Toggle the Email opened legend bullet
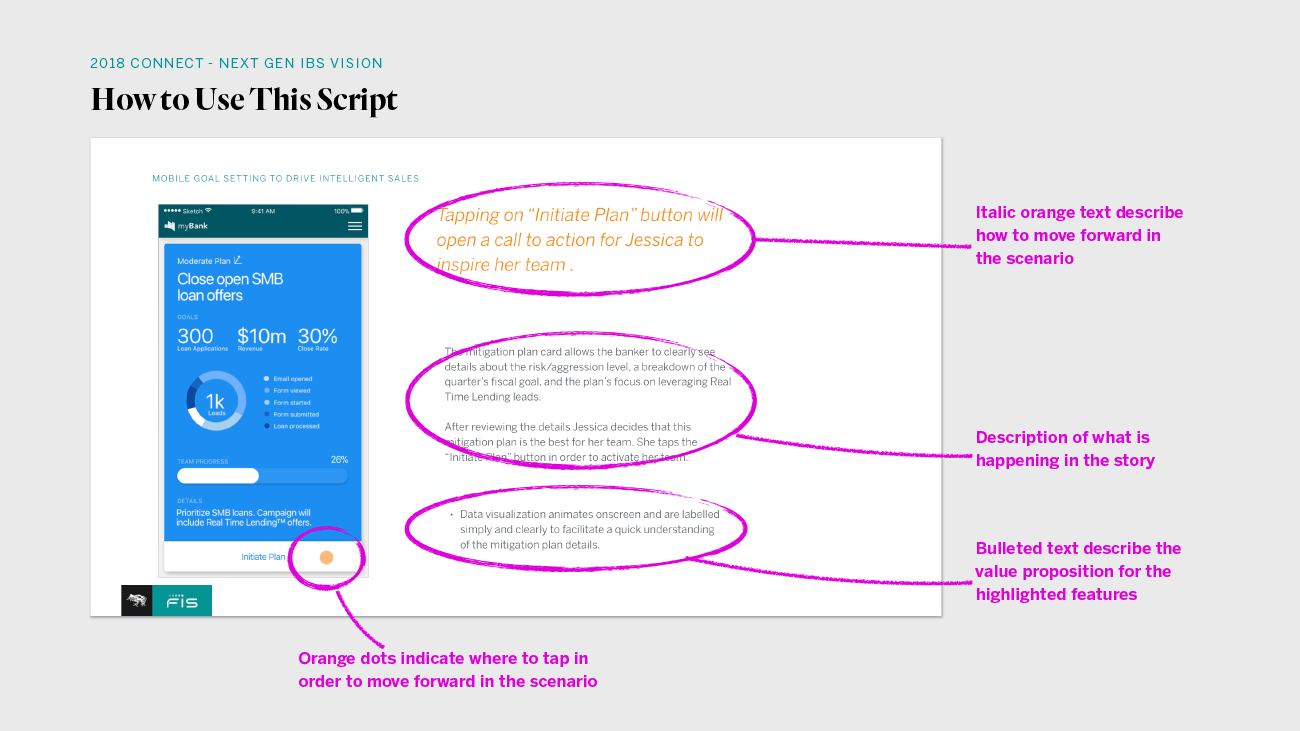Screen dimensions: 1300x731 [x=266, y=379]
